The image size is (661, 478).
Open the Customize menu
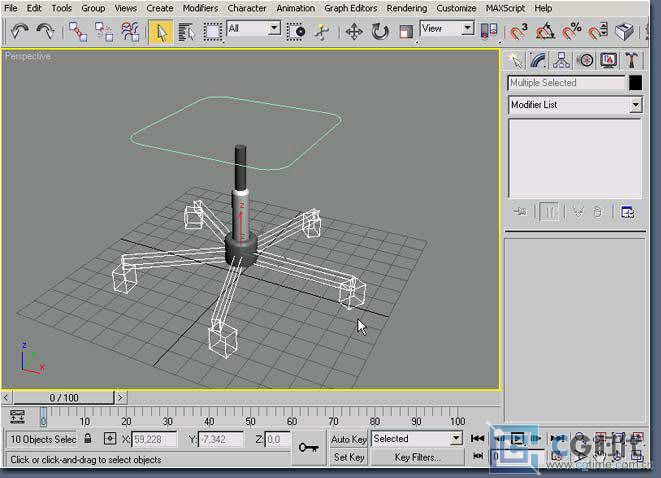(x=456, y=8)
